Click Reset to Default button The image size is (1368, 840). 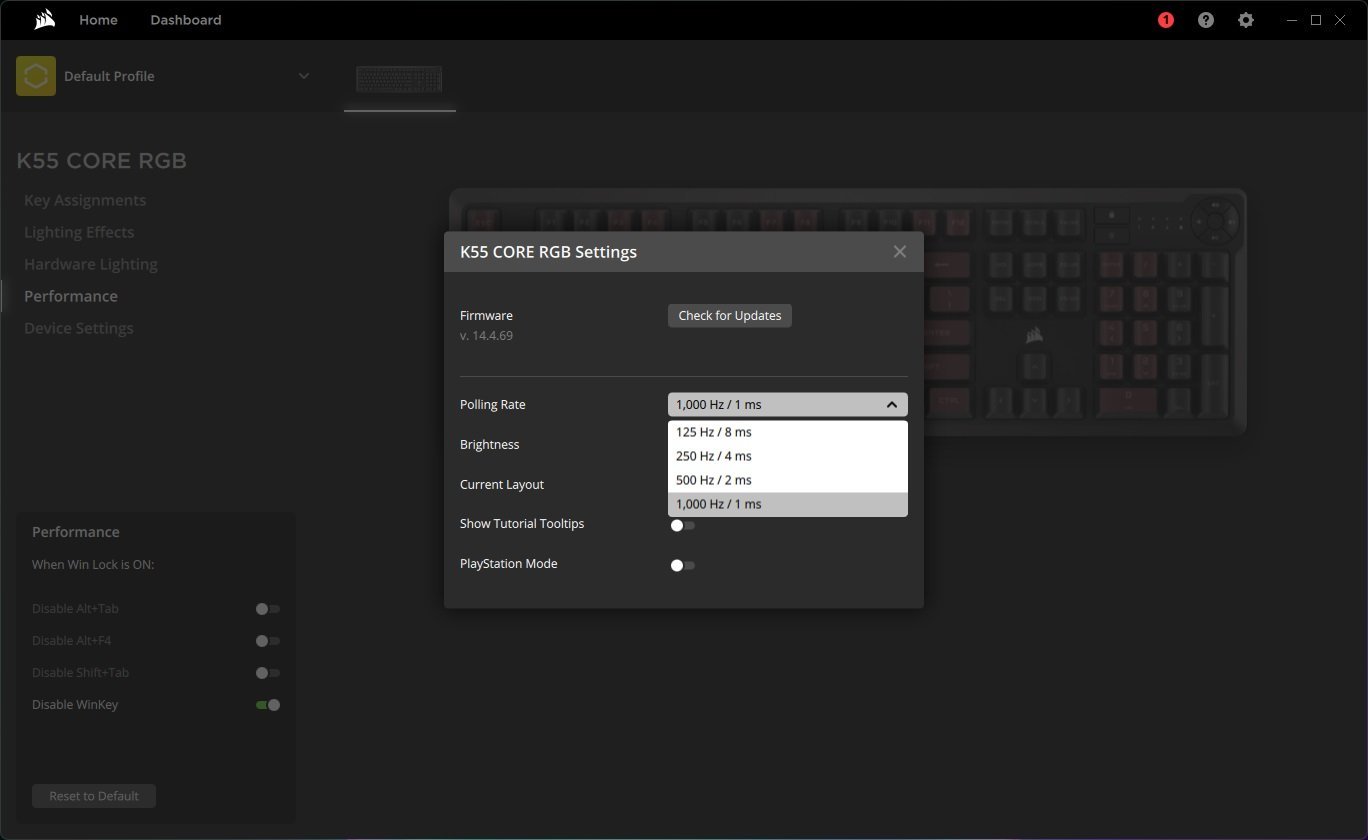pyautogui.click(x=94, y=796)
